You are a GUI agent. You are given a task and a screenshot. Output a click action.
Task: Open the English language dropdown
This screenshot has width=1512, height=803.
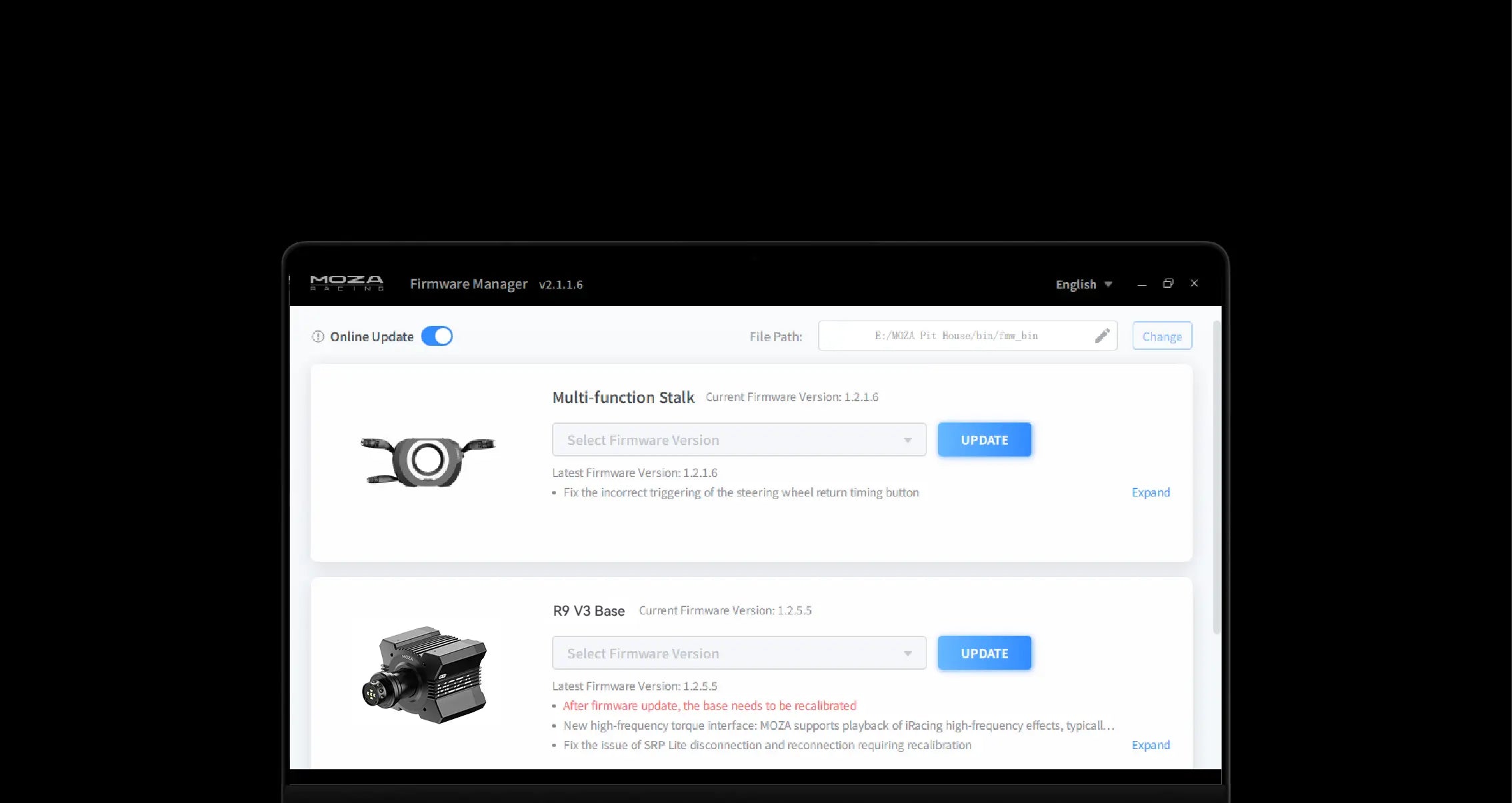click(1083, 285)
